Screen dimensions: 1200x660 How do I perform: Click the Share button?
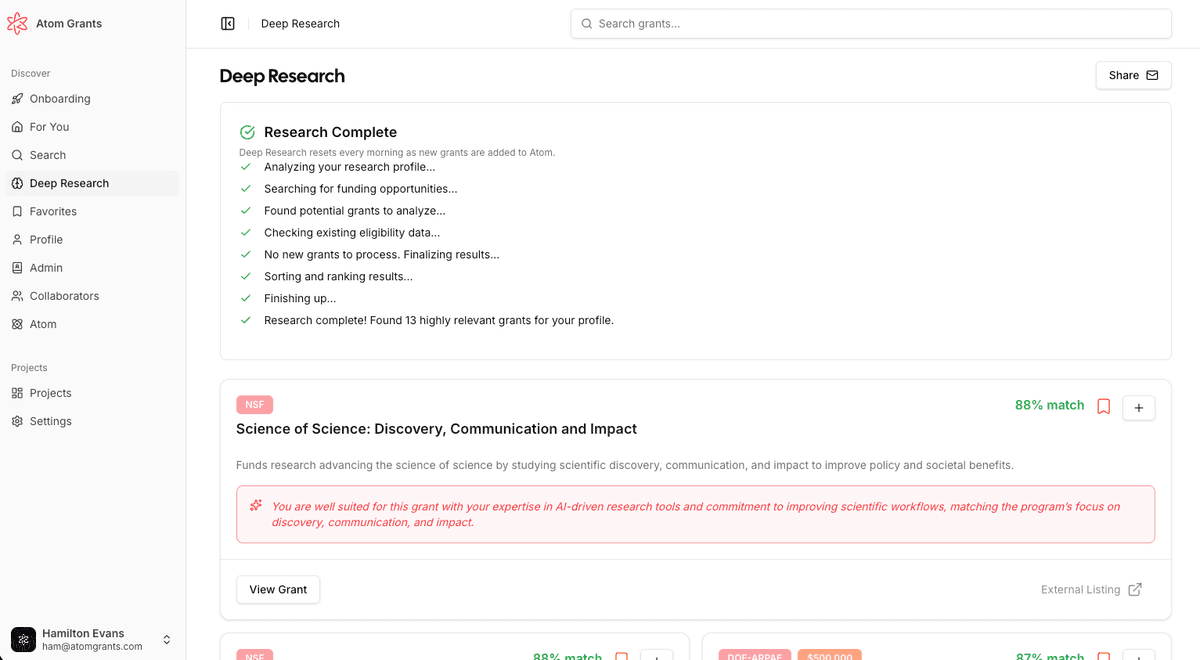click(1133, 75)
